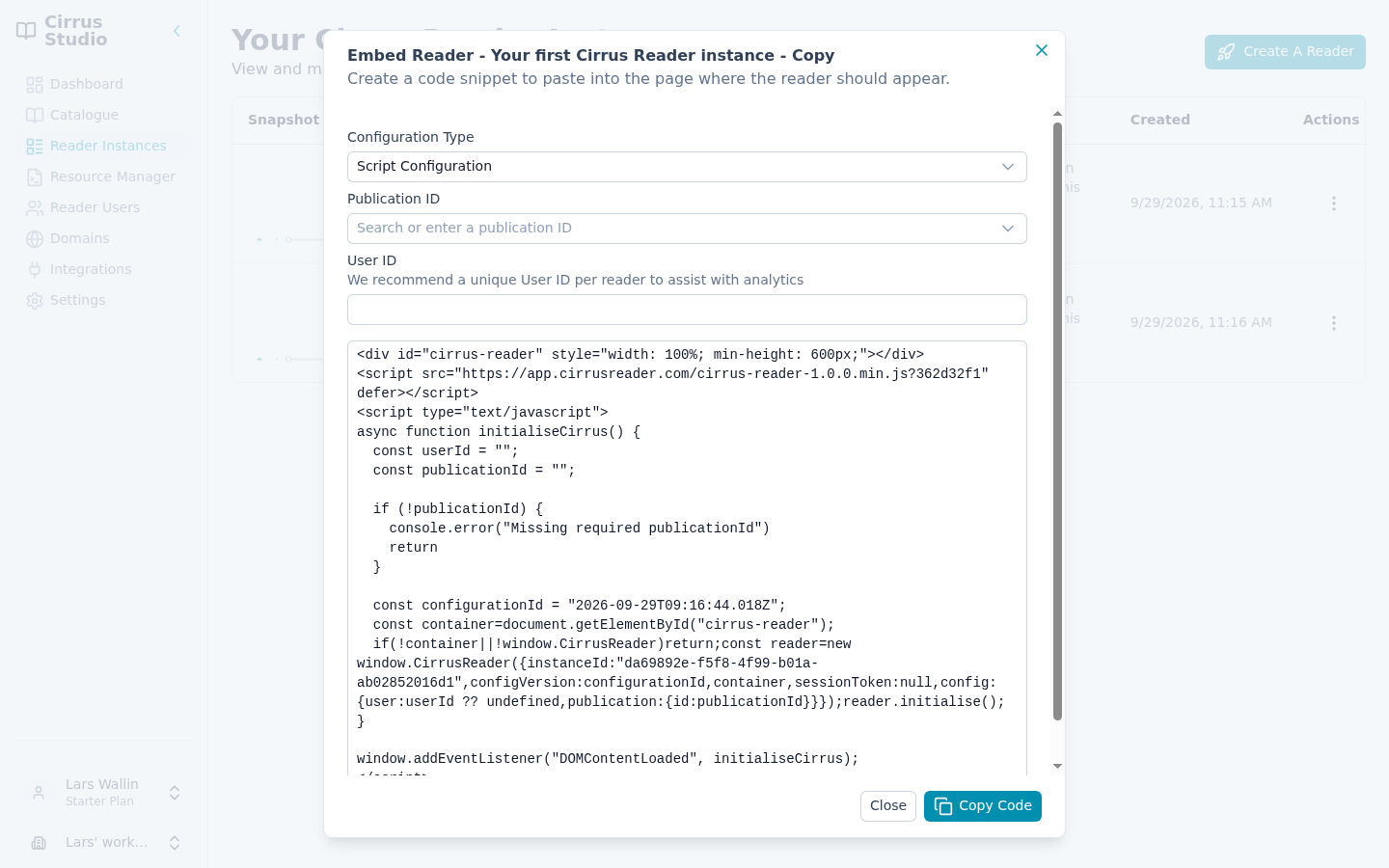Click the Snapshot column header

tap(284, 120)
